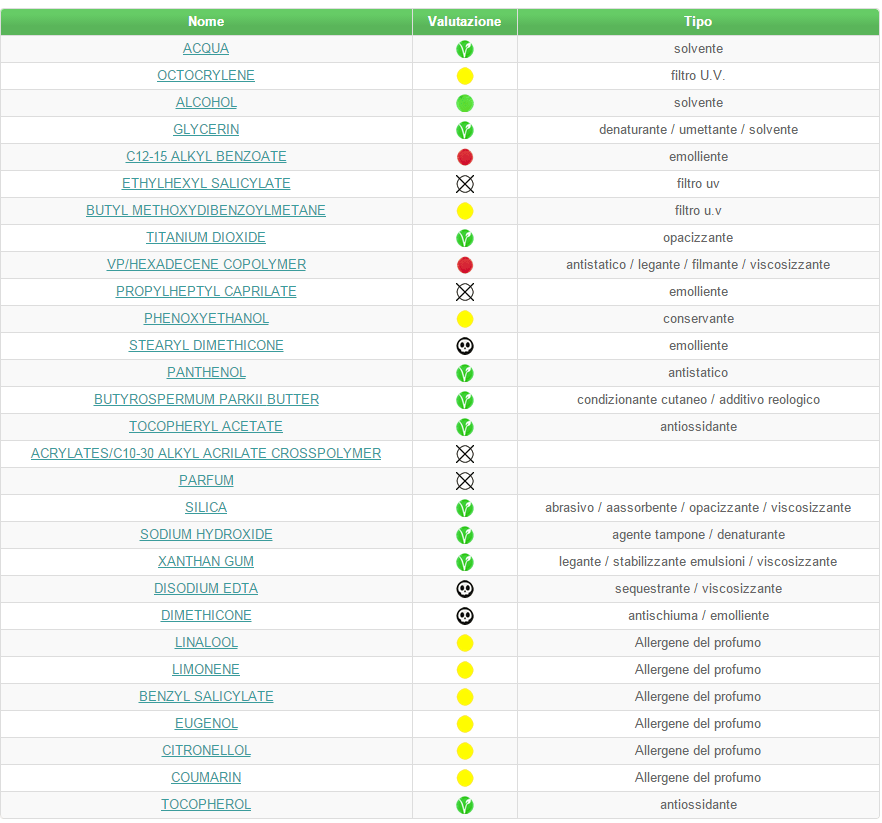
Task: Open the TITANIUM DIOXIDE link
Action: tap(206, 238)
